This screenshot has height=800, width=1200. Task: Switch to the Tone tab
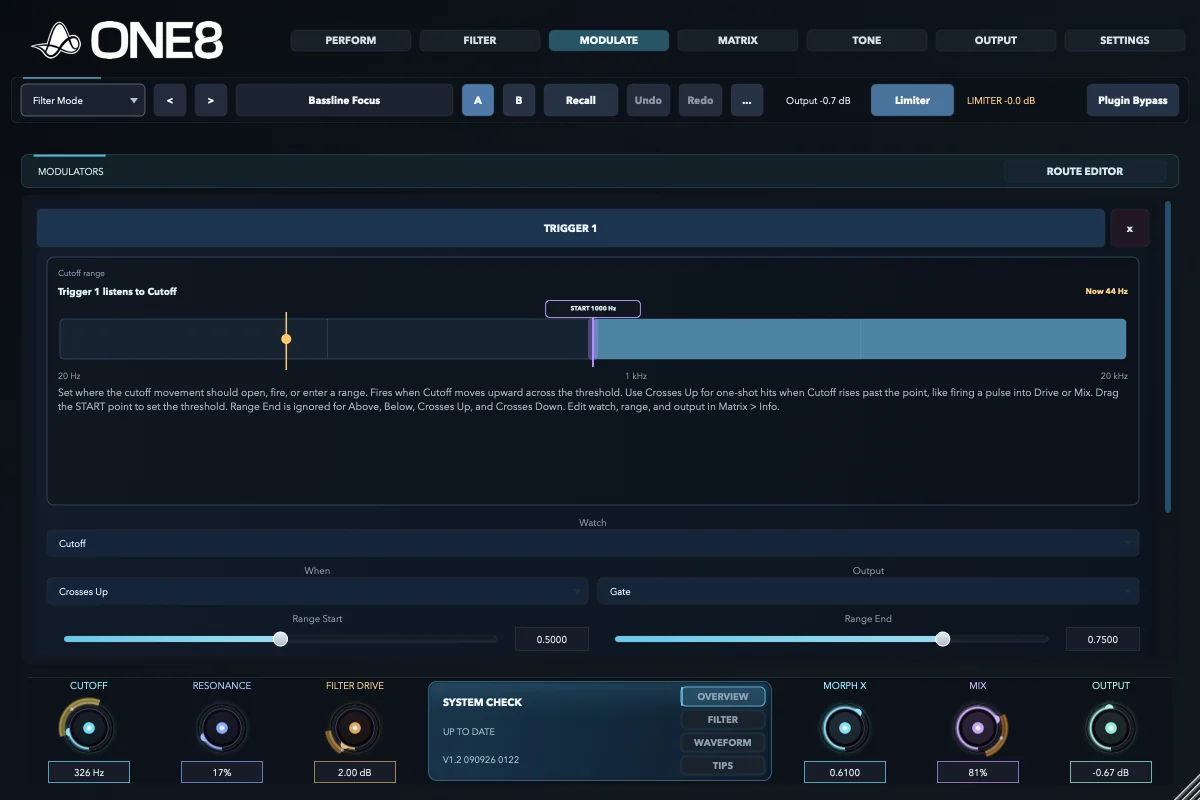pyautogui.click(x=867, y=40)
